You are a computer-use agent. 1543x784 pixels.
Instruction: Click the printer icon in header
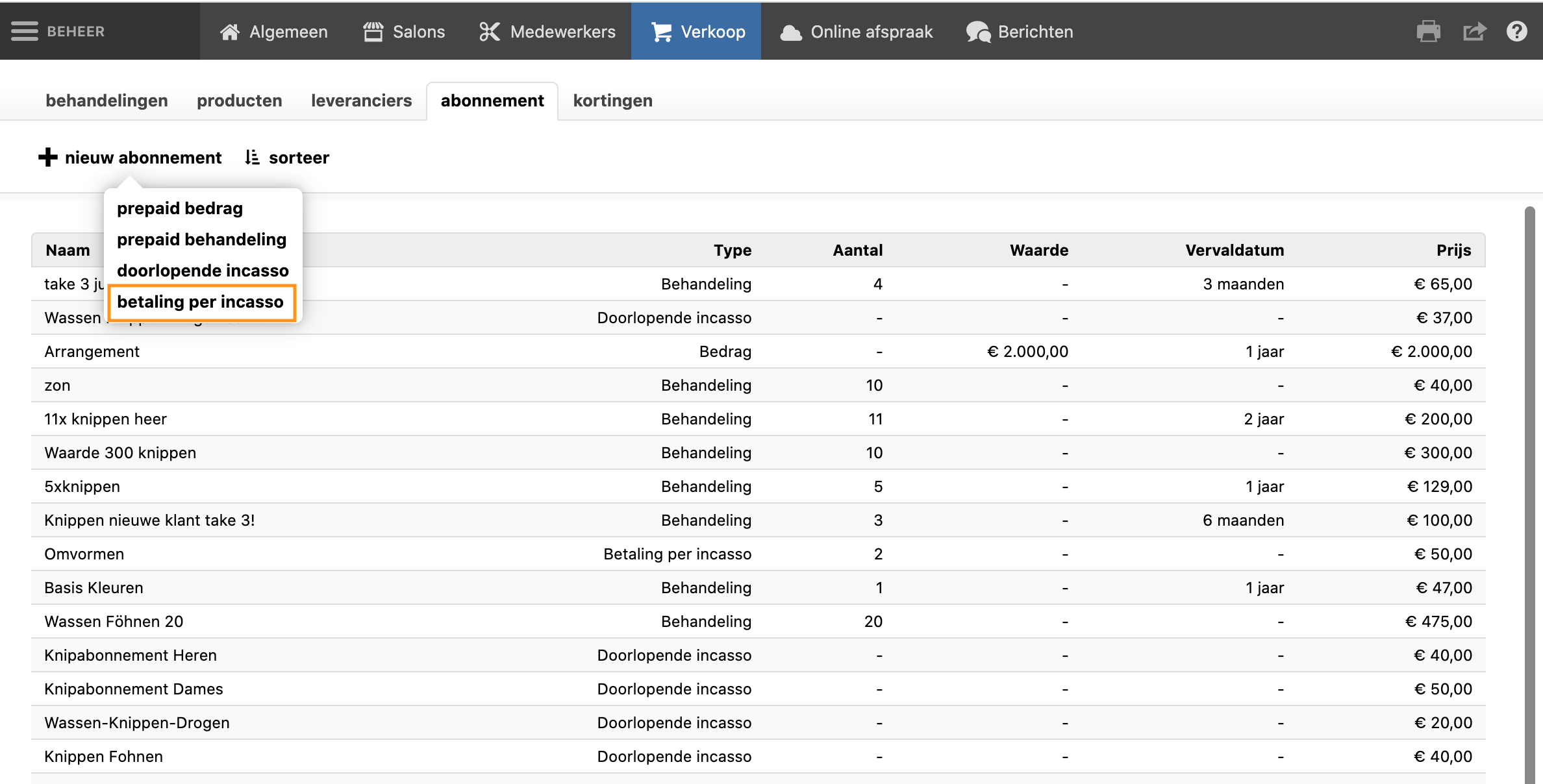tap(1428, 31)
